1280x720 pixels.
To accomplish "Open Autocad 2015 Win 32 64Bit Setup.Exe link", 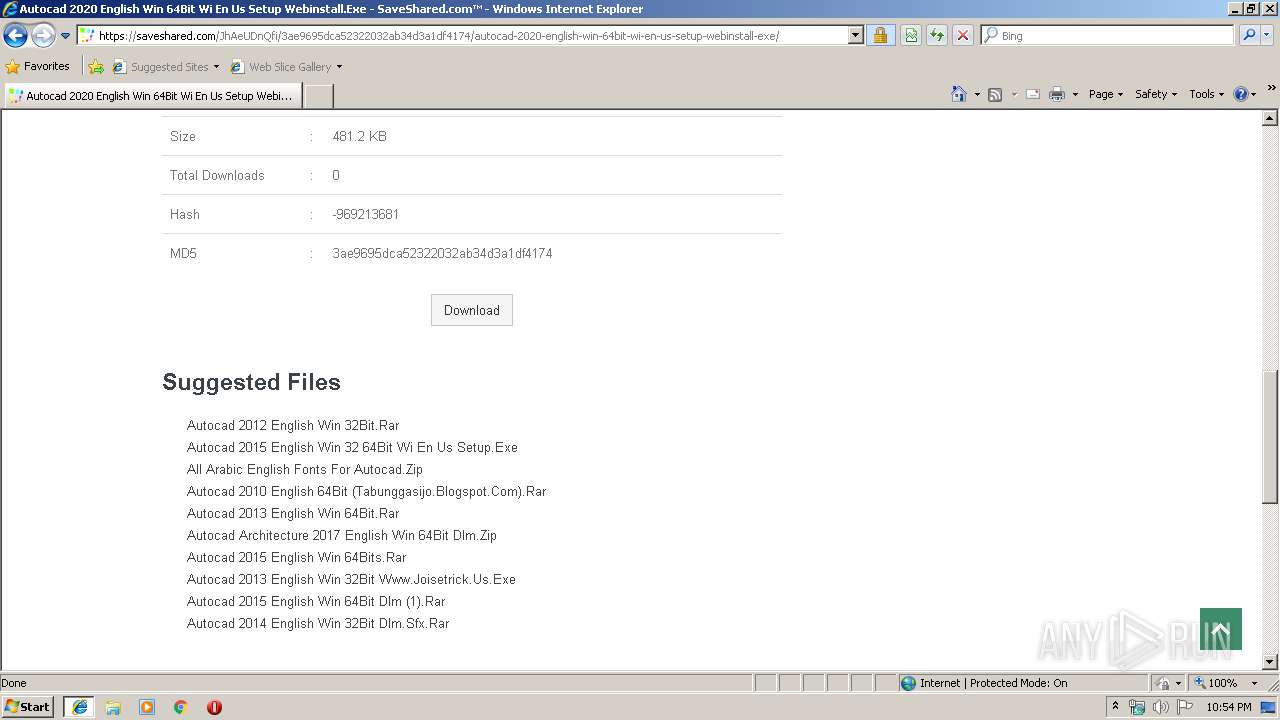I will point(352,447).
